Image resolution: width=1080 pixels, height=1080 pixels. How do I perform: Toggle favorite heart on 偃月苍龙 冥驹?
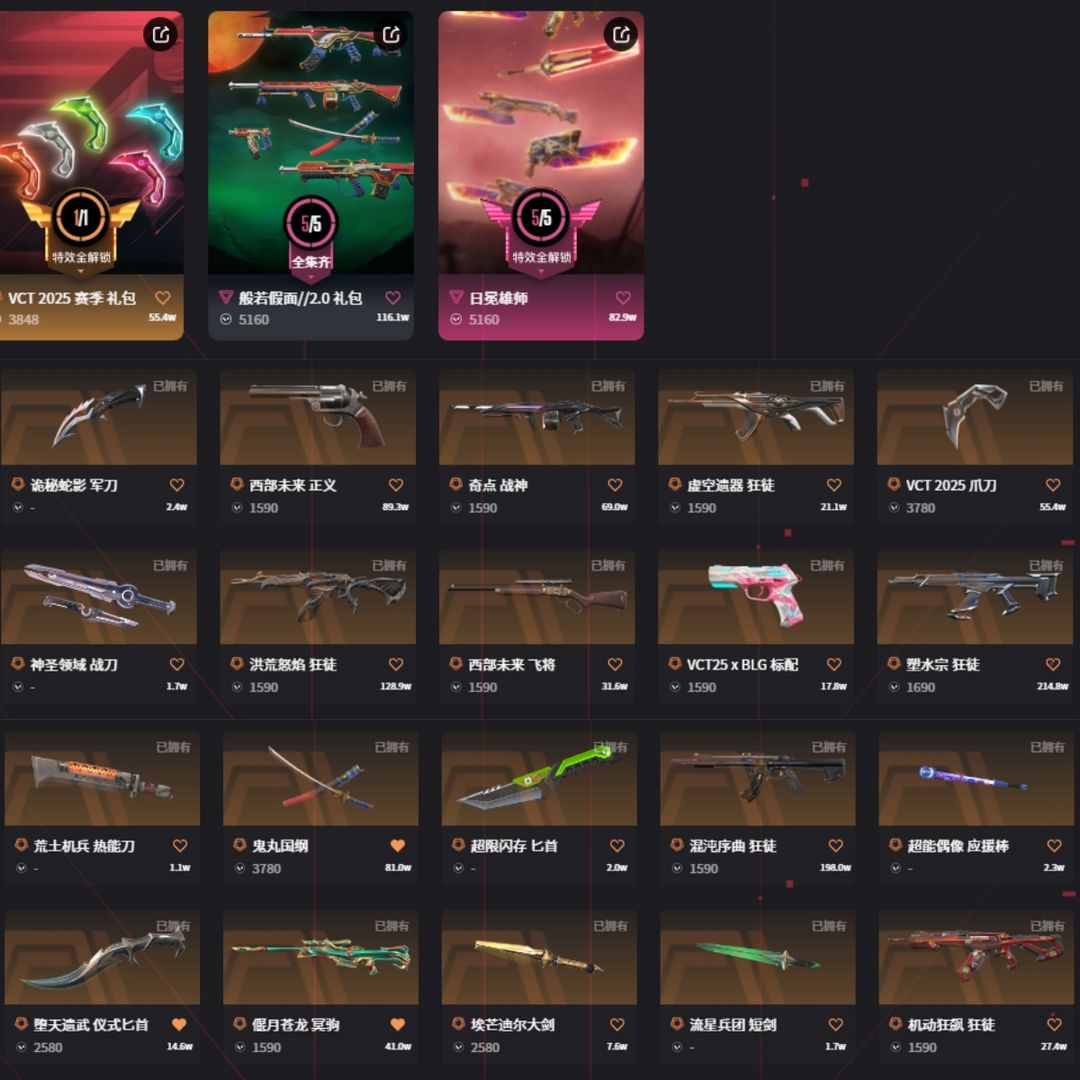click(x=397, y=1024)
